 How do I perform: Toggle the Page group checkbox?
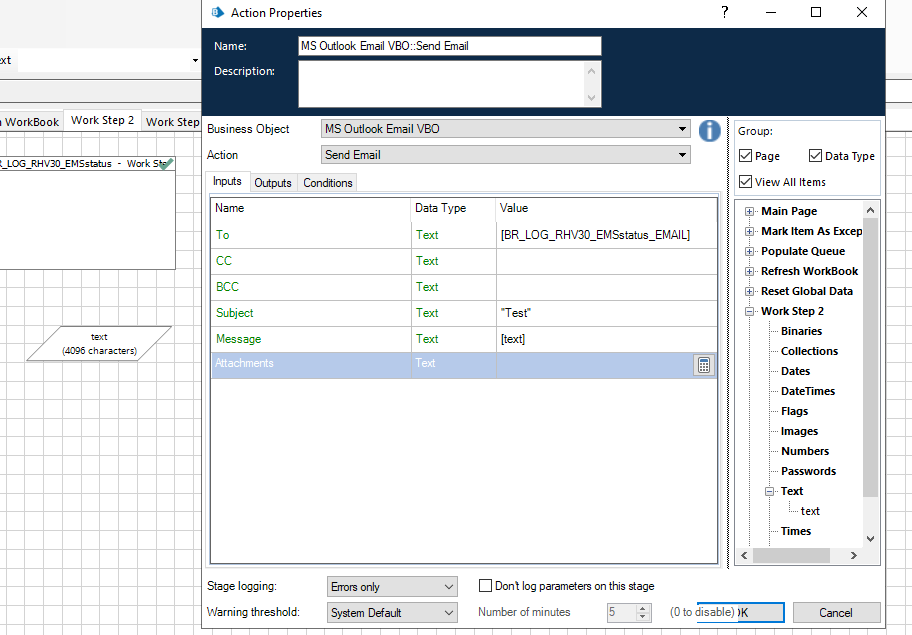click(x=746, y=156)
